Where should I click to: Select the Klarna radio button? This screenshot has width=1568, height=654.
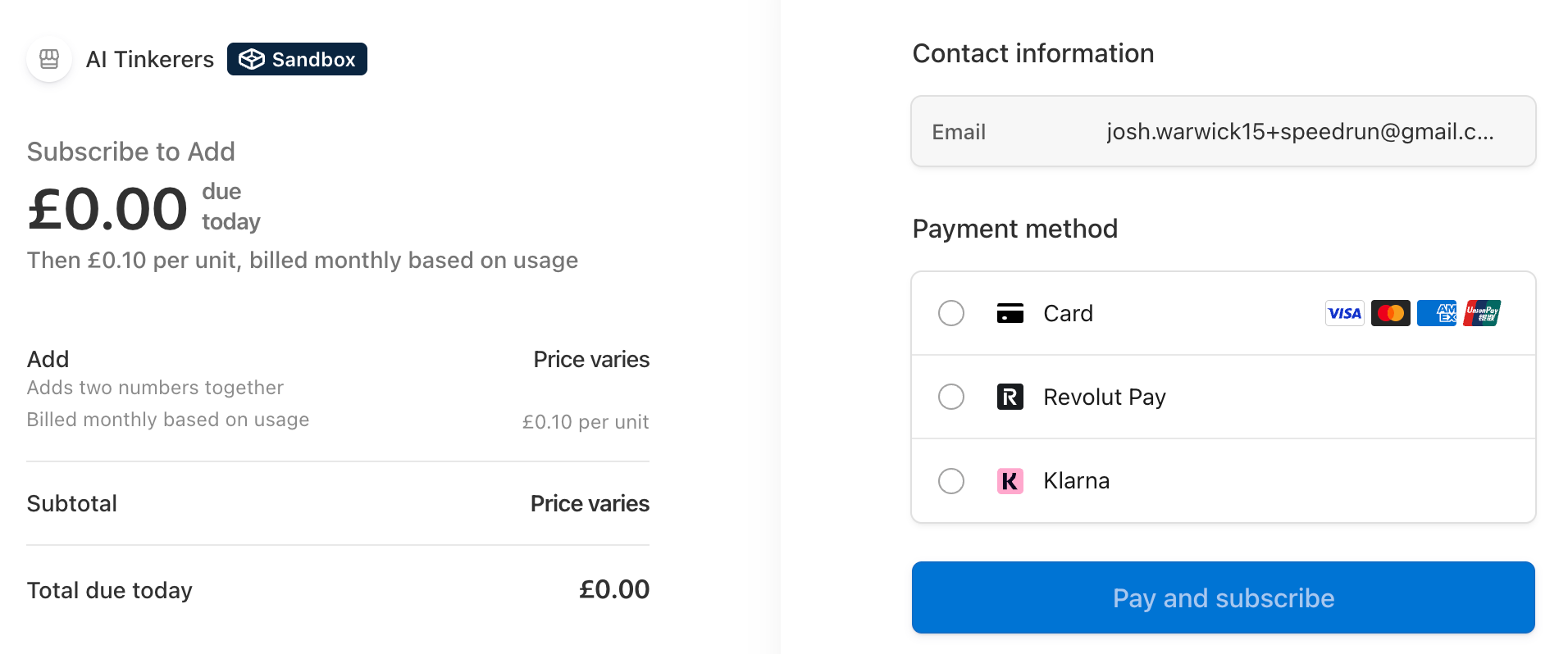(951, 480)
